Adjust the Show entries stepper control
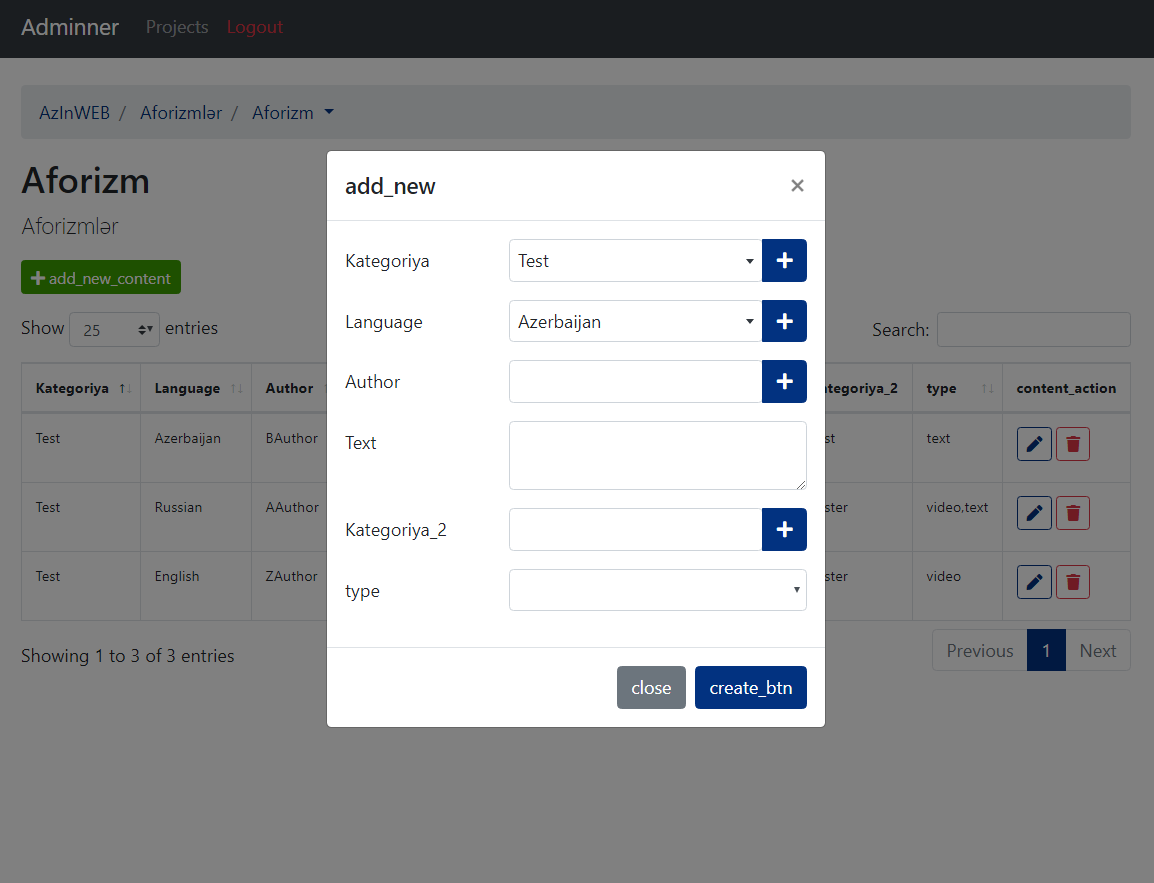 pos(145,328)
